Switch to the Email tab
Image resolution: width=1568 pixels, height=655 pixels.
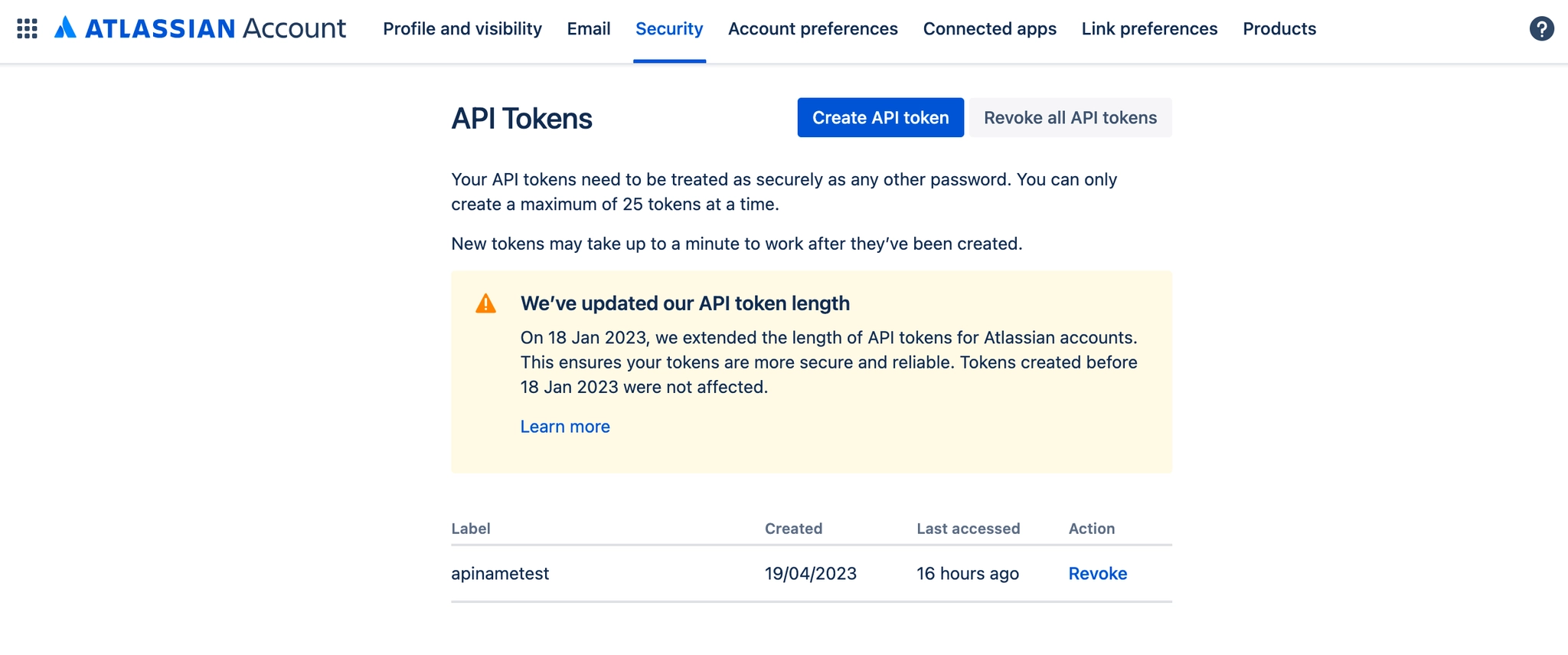(x=588, y=29)
